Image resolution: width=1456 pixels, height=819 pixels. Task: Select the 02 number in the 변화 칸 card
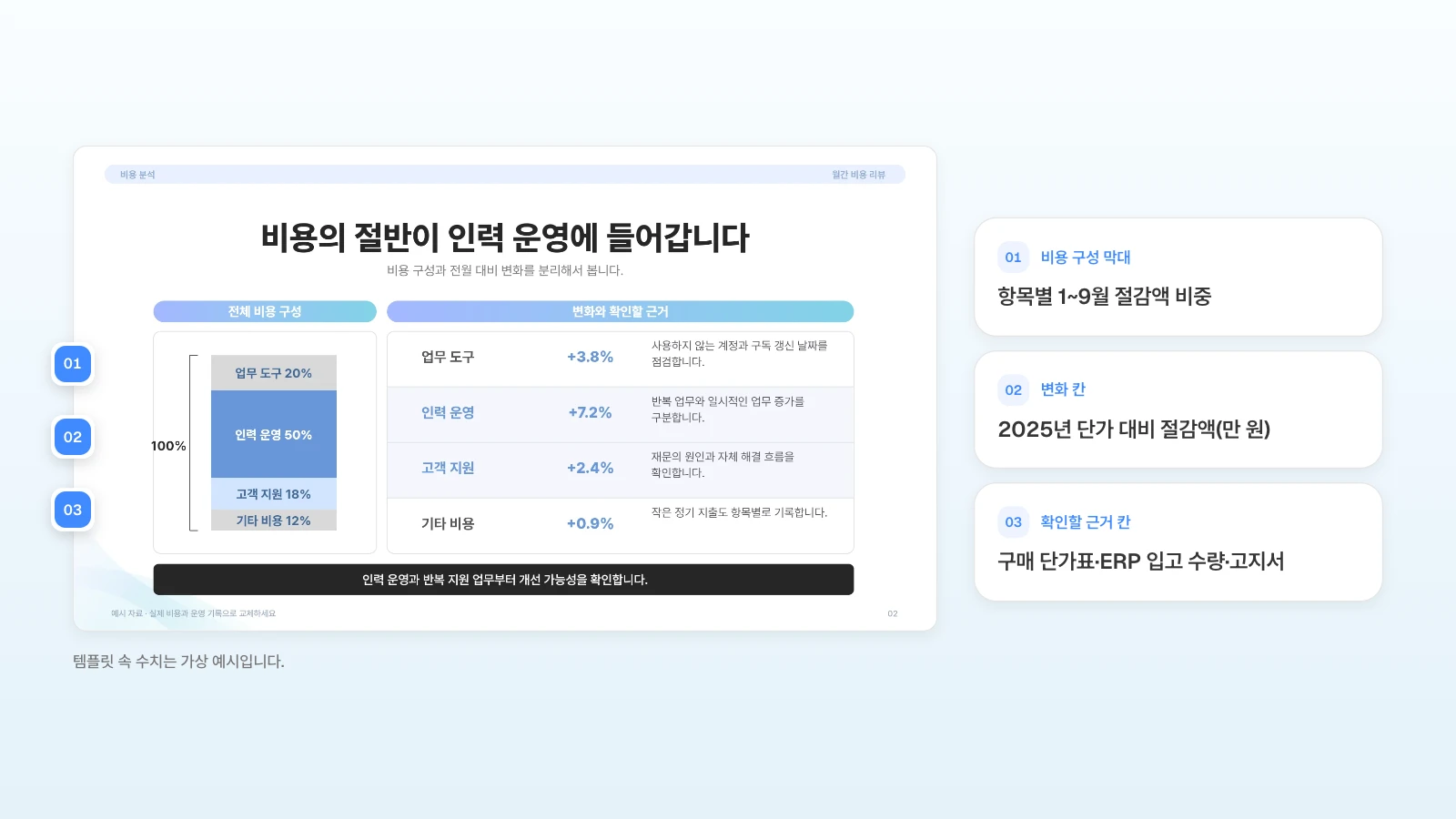[1013, 390]
